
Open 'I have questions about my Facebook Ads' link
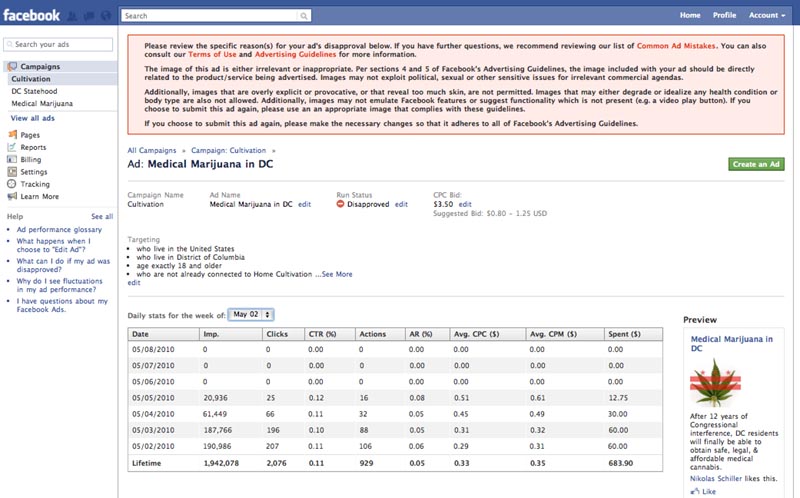click(62, 305)
